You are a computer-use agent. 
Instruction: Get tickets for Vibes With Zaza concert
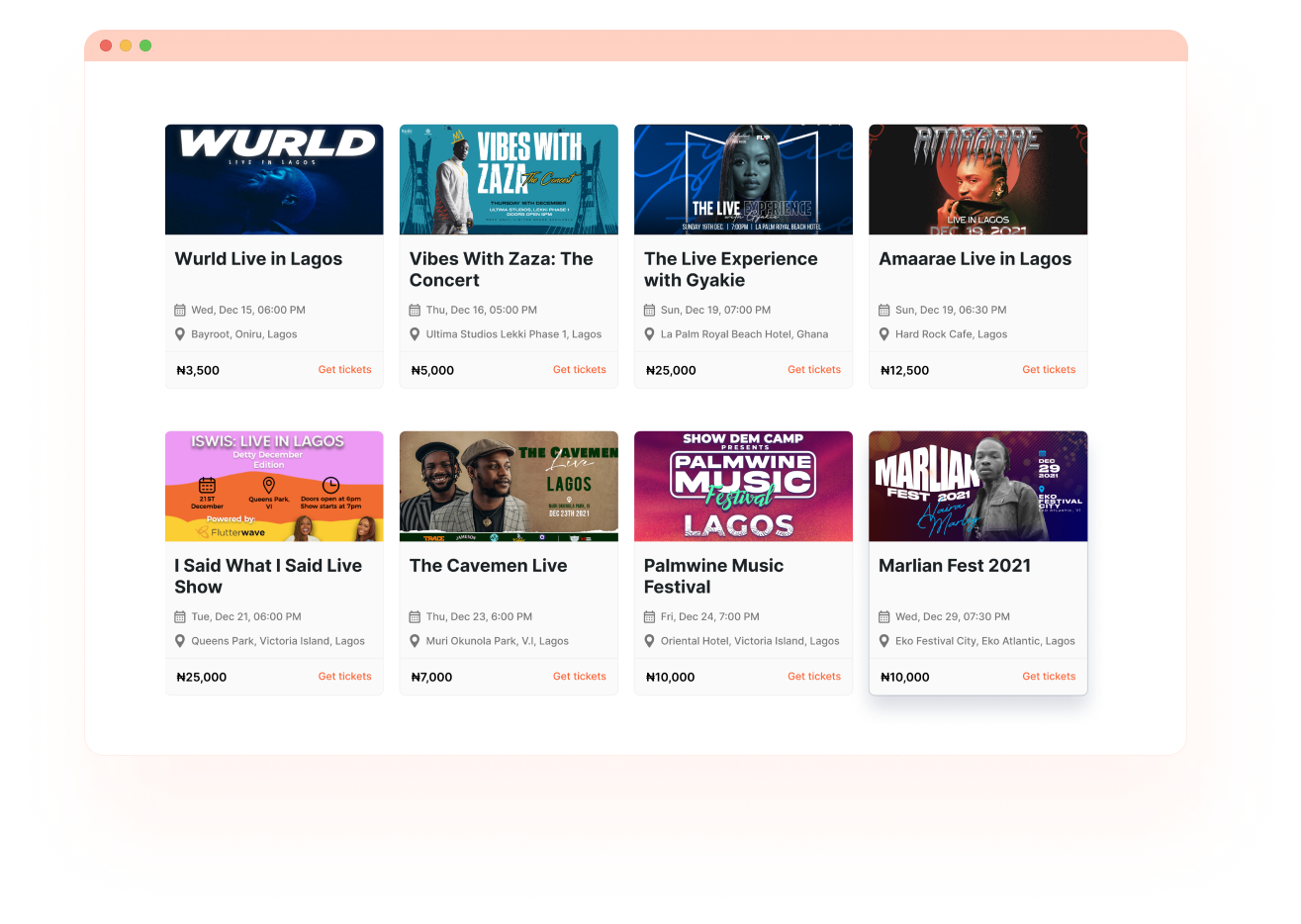coord(579,370)
